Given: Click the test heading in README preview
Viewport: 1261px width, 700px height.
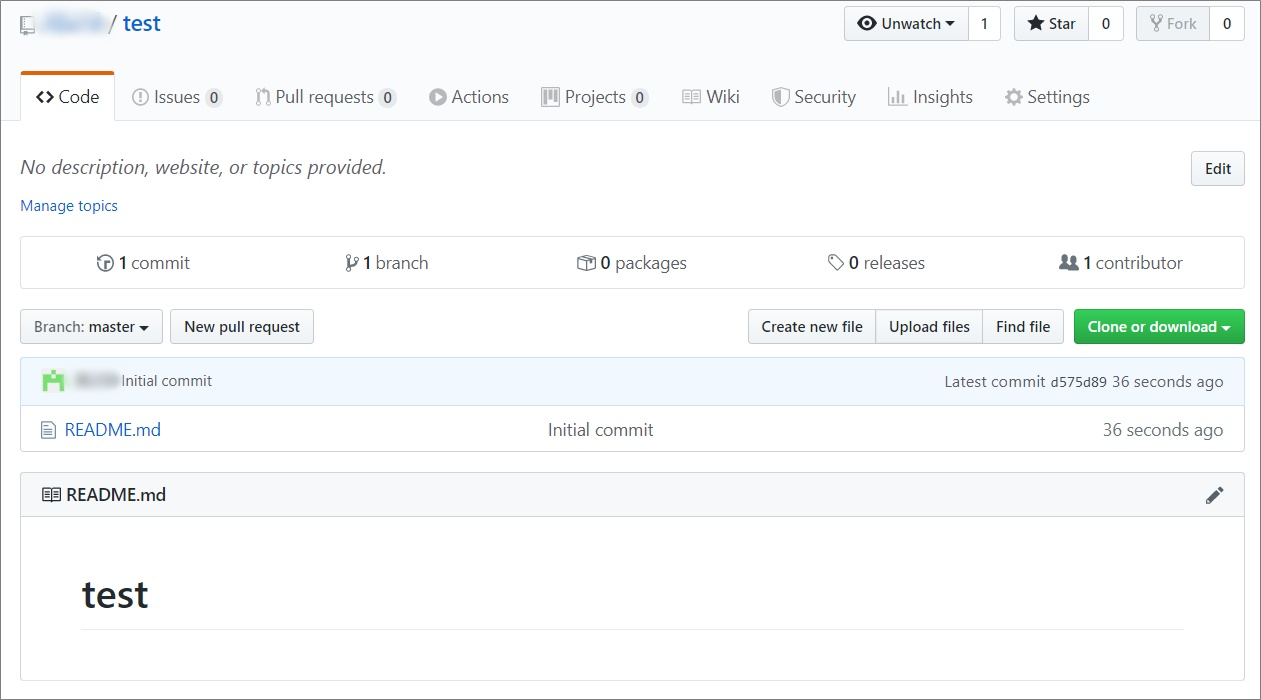Looking at the screenshot, I should [x=115, y=595].
